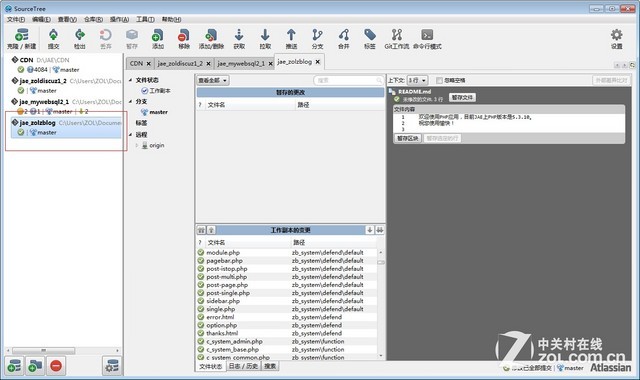Screen dimensions: 640x380
Task: Toggle the 忽略空格 ignore whitespace checkbox
Action: point(439,80)
